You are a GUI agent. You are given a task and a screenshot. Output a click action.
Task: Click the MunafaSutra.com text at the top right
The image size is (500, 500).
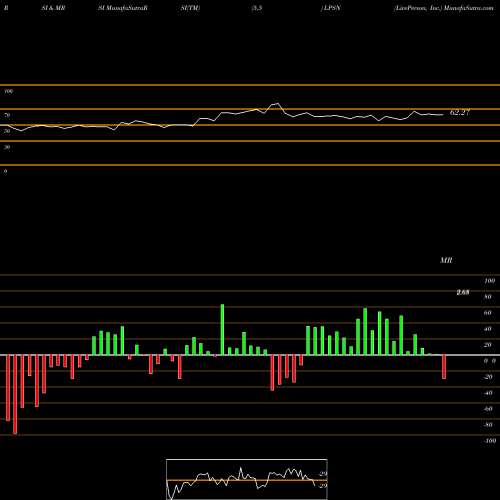tap(469, 8)
